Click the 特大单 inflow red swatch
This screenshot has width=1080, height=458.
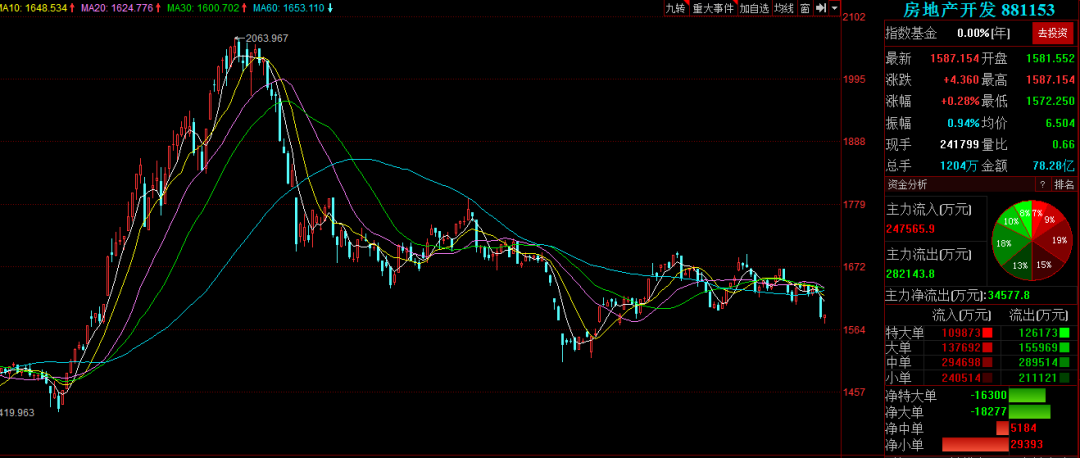pyautogui.click(x=986, y=333)
